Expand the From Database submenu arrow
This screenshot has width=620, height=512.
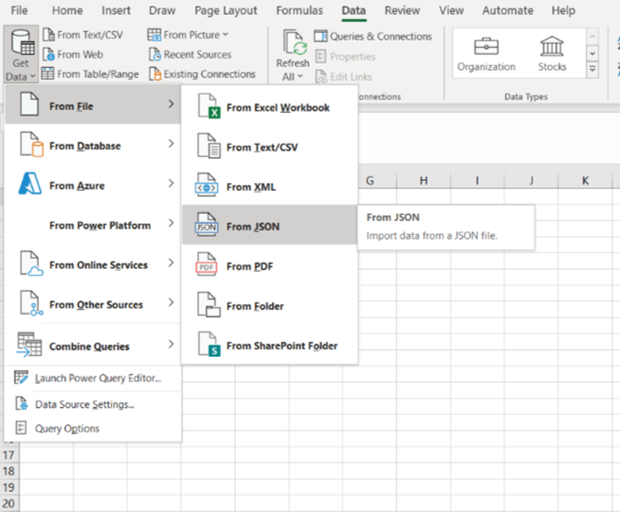click(x=171, y=144)
